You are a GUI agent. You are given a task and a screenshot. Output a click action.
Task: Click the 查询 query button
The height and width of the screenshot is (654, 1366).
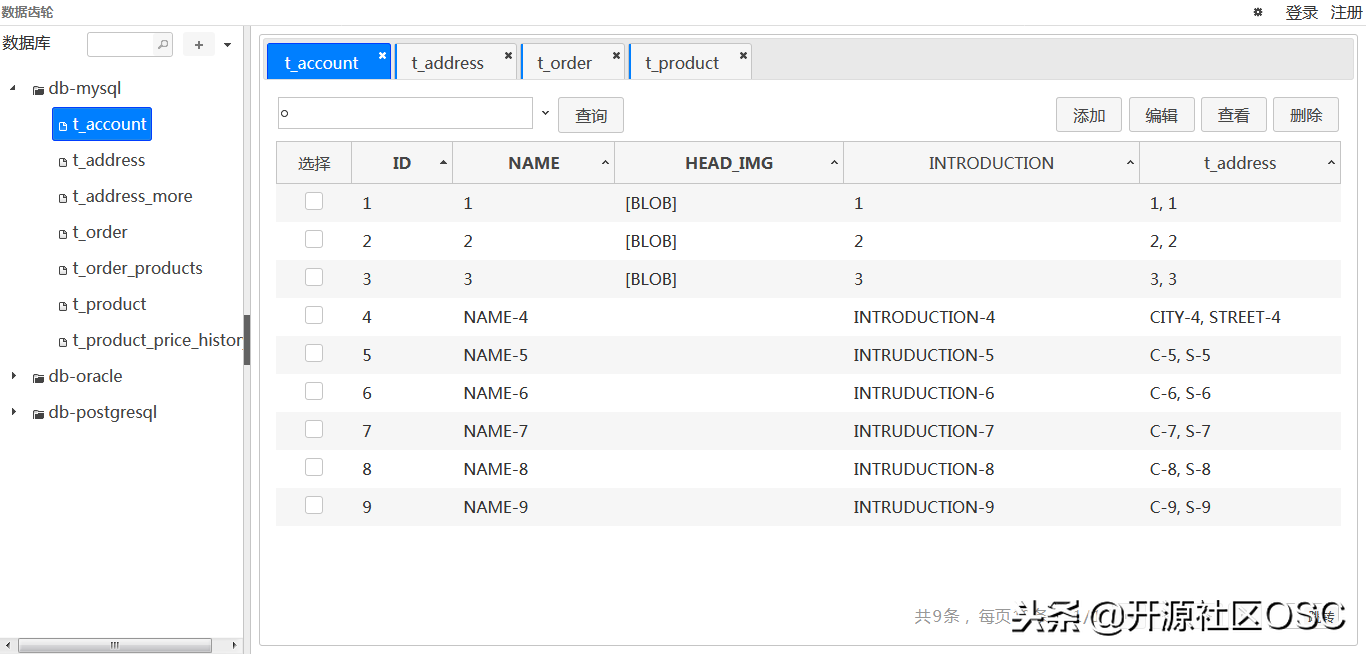pos(590,116)
